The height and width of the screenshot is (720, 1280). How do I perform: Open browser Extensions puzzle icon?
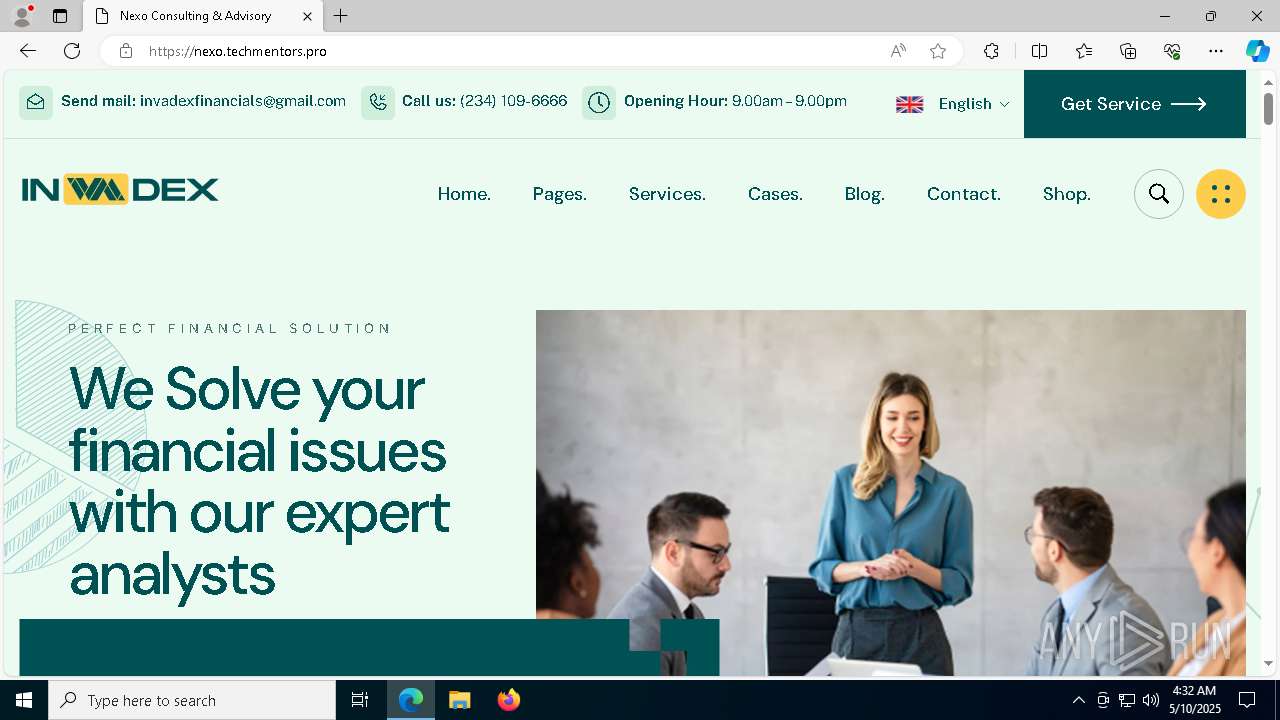(991, 51)
